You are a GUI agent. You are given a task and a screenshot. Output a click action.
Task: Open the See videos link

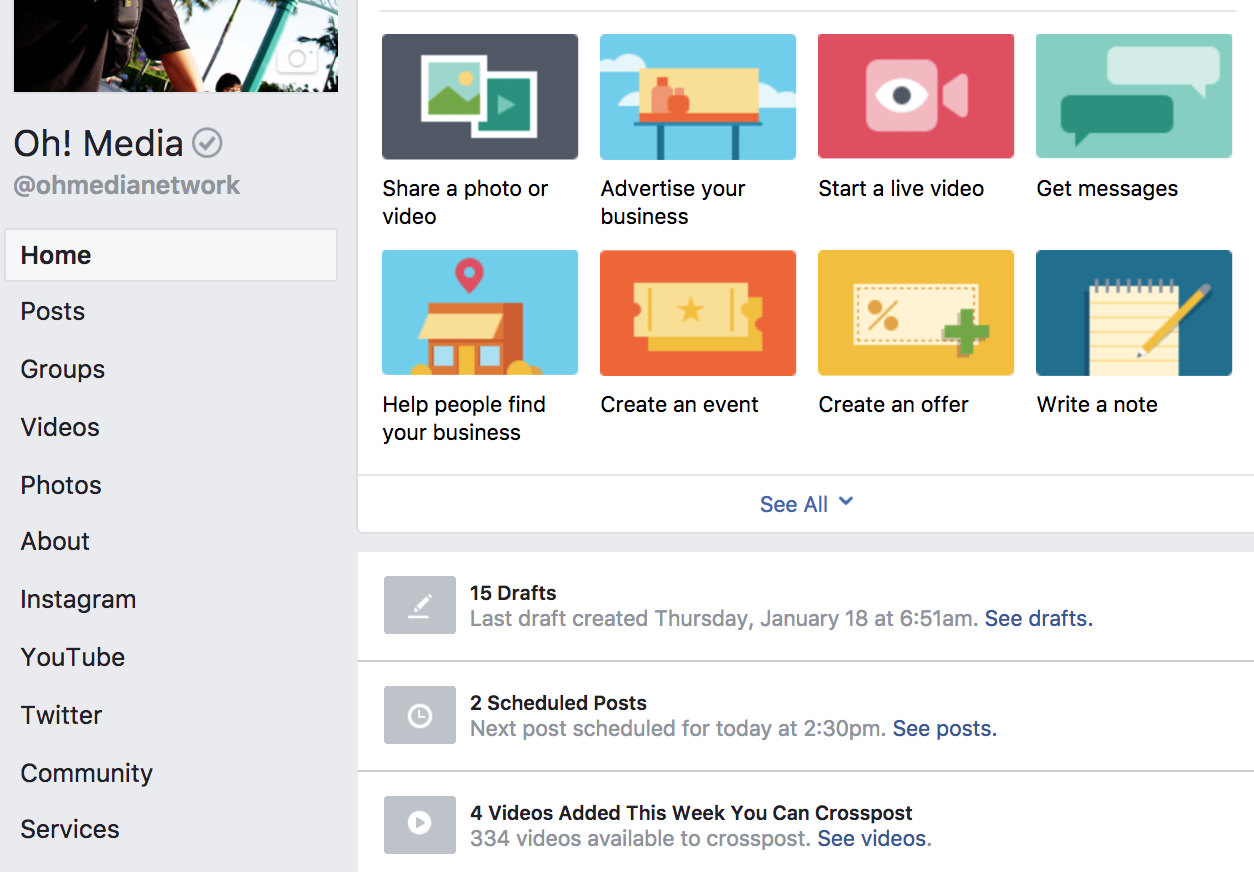(x=873, y=839)
